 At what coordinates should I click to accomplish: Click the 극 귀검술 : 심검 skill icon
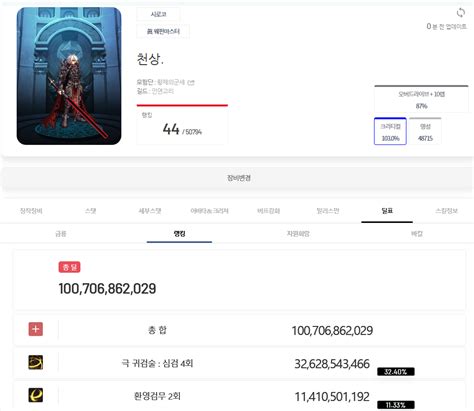[x=36, y=362]
